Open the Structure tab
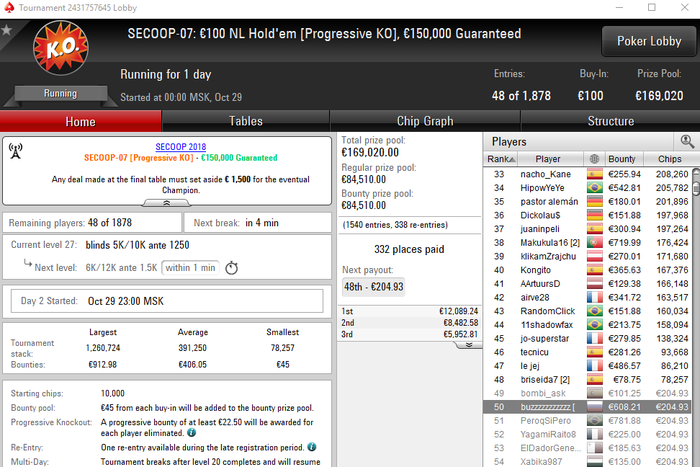This screenshot has height=467, width=700. (x=610, y=121)
